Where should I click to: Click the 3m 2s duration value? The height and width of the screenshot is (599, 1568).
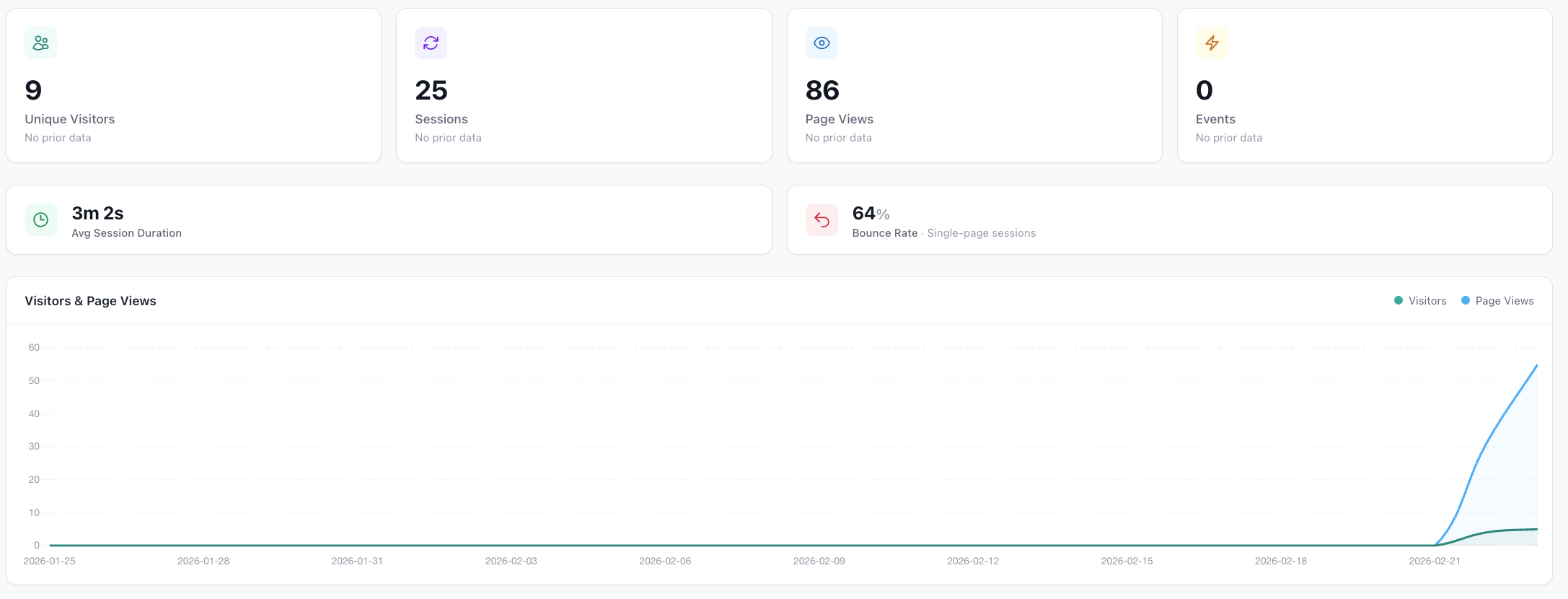(x=97, y=214)
